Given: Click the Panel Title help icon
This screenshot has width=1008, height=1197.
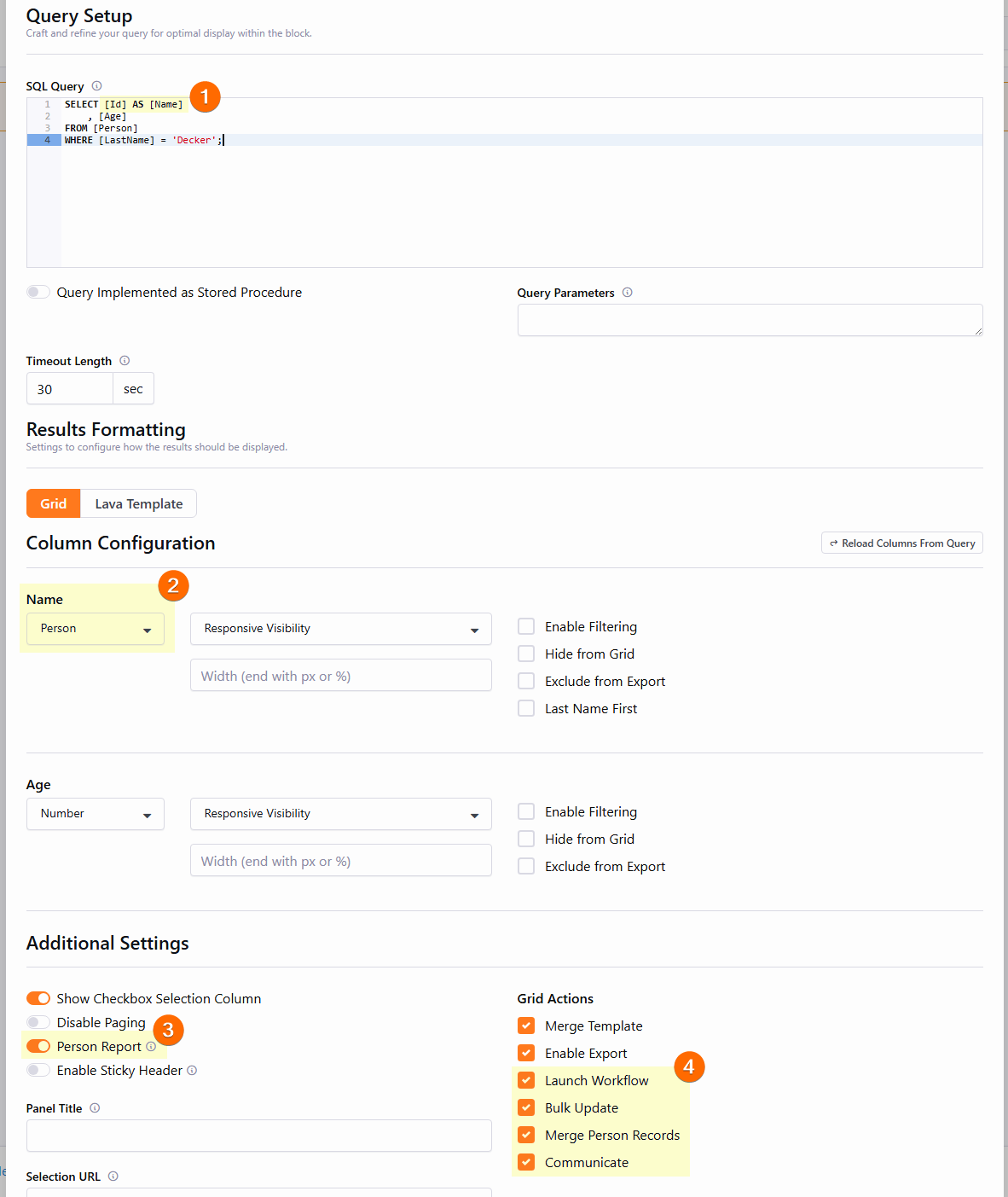Looking at the screenshot, I should [95, 1107].
